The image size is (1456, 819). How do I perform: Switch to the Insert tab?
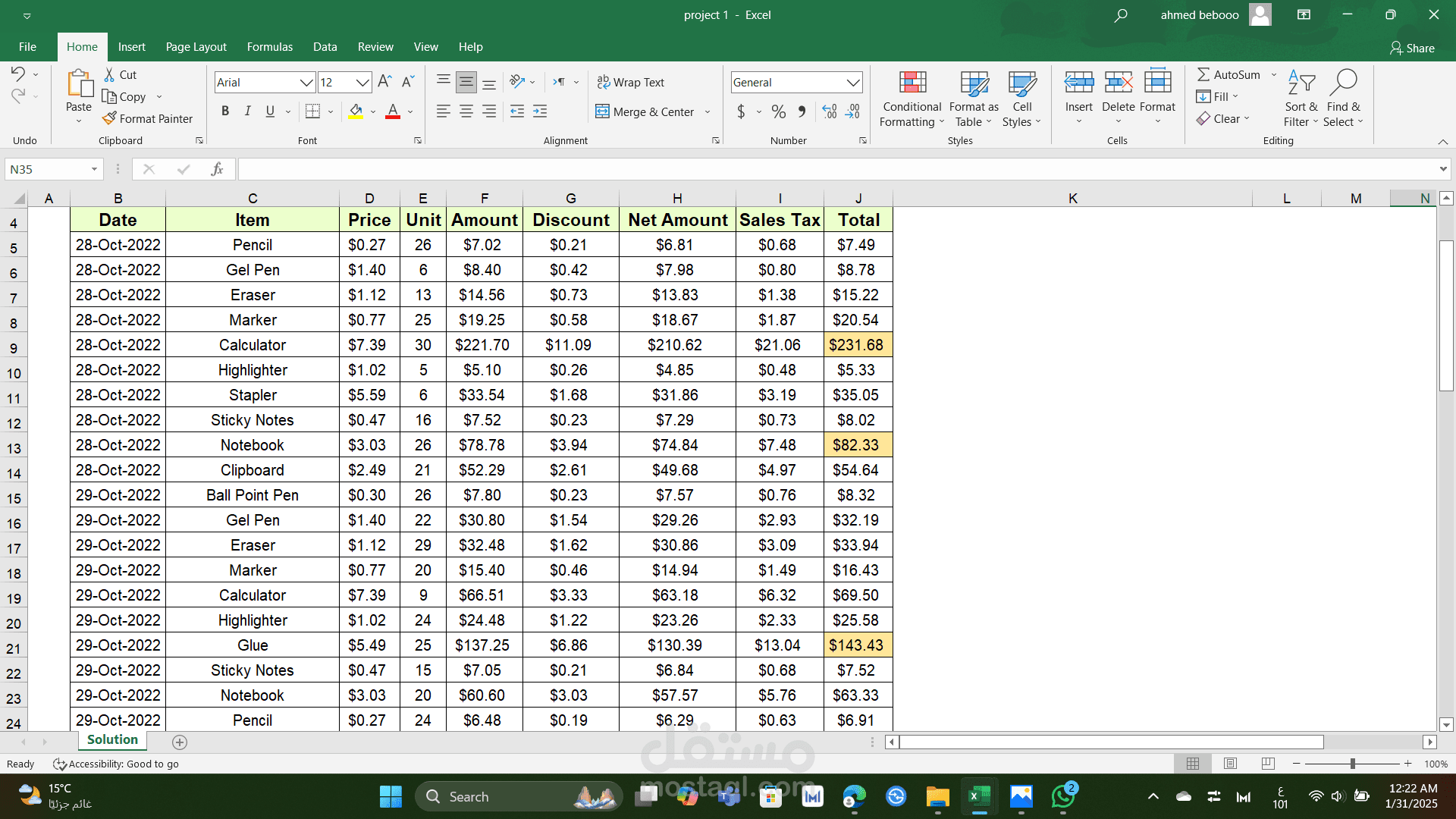tap(131, 47)
